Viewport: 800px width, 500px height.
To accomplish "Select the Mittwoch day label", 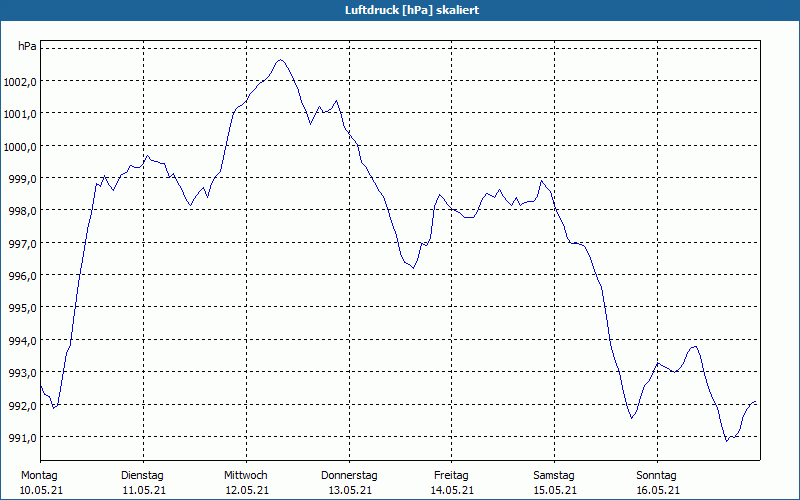I will click(x=245, y=476).
